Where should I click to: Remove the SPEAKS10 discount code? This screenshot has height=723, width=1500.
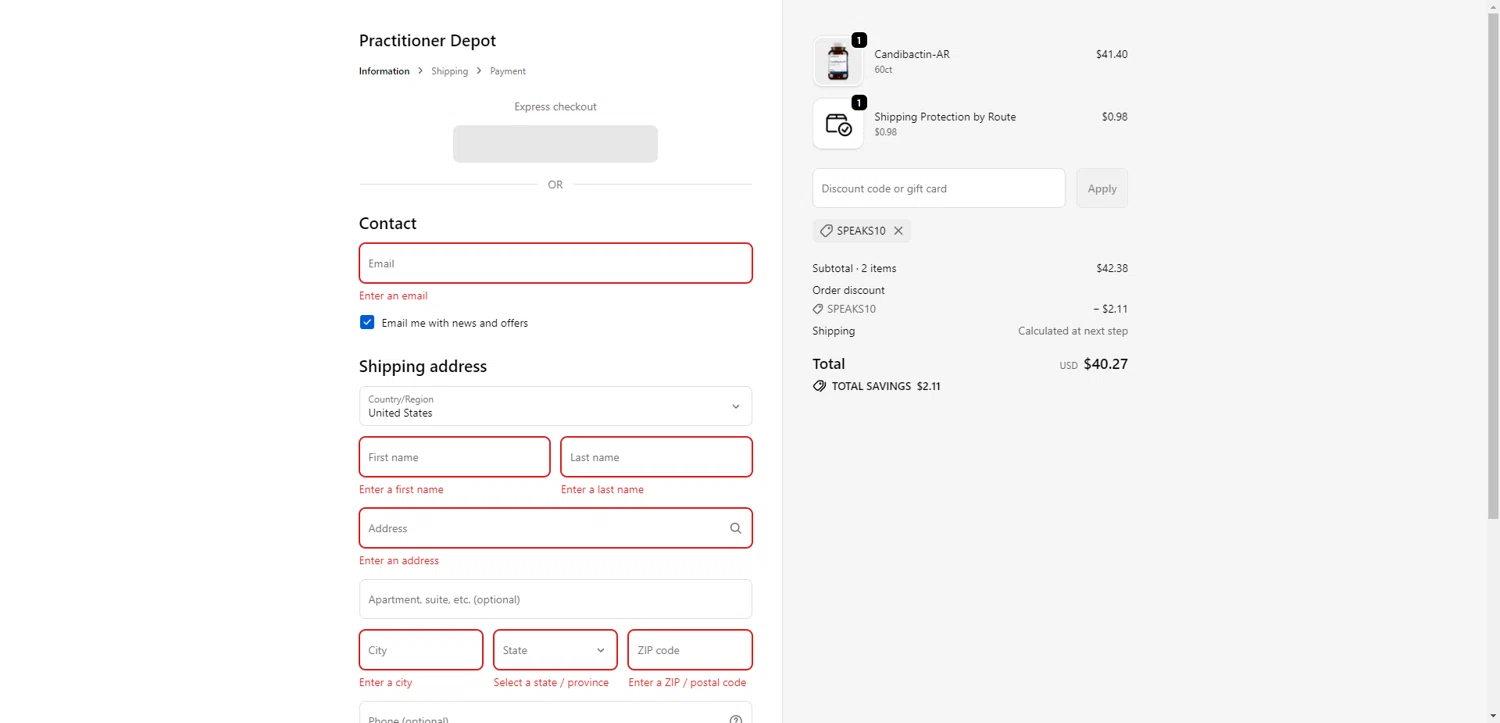[x=898, y=231]
